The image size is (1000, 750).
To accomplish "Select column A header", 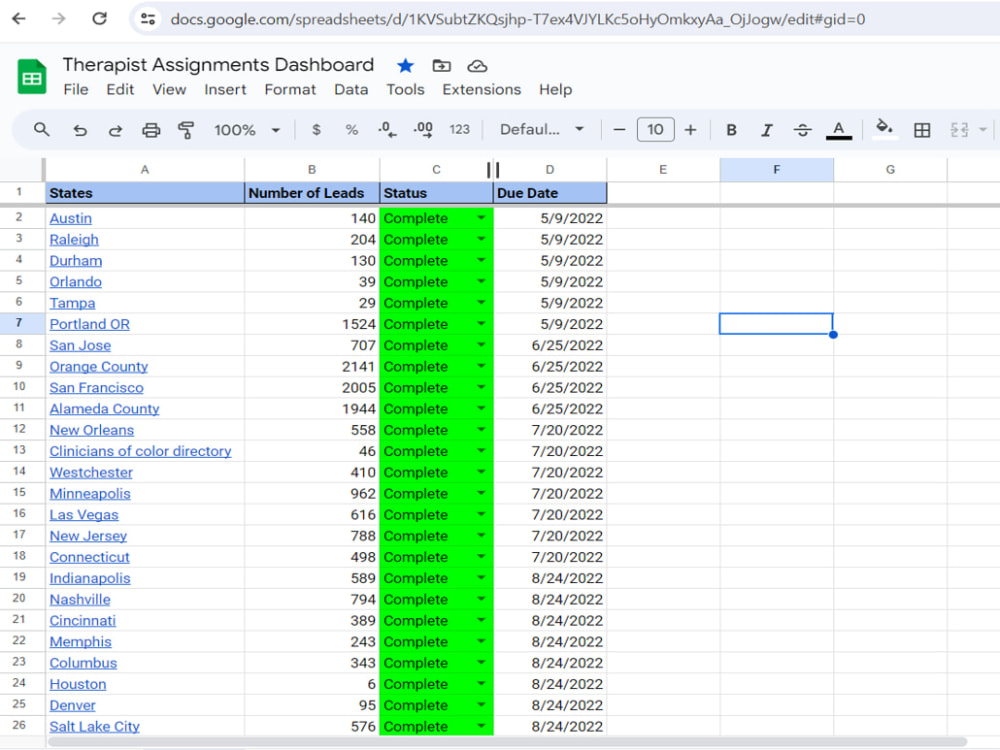I will click(x=145, y=170).
